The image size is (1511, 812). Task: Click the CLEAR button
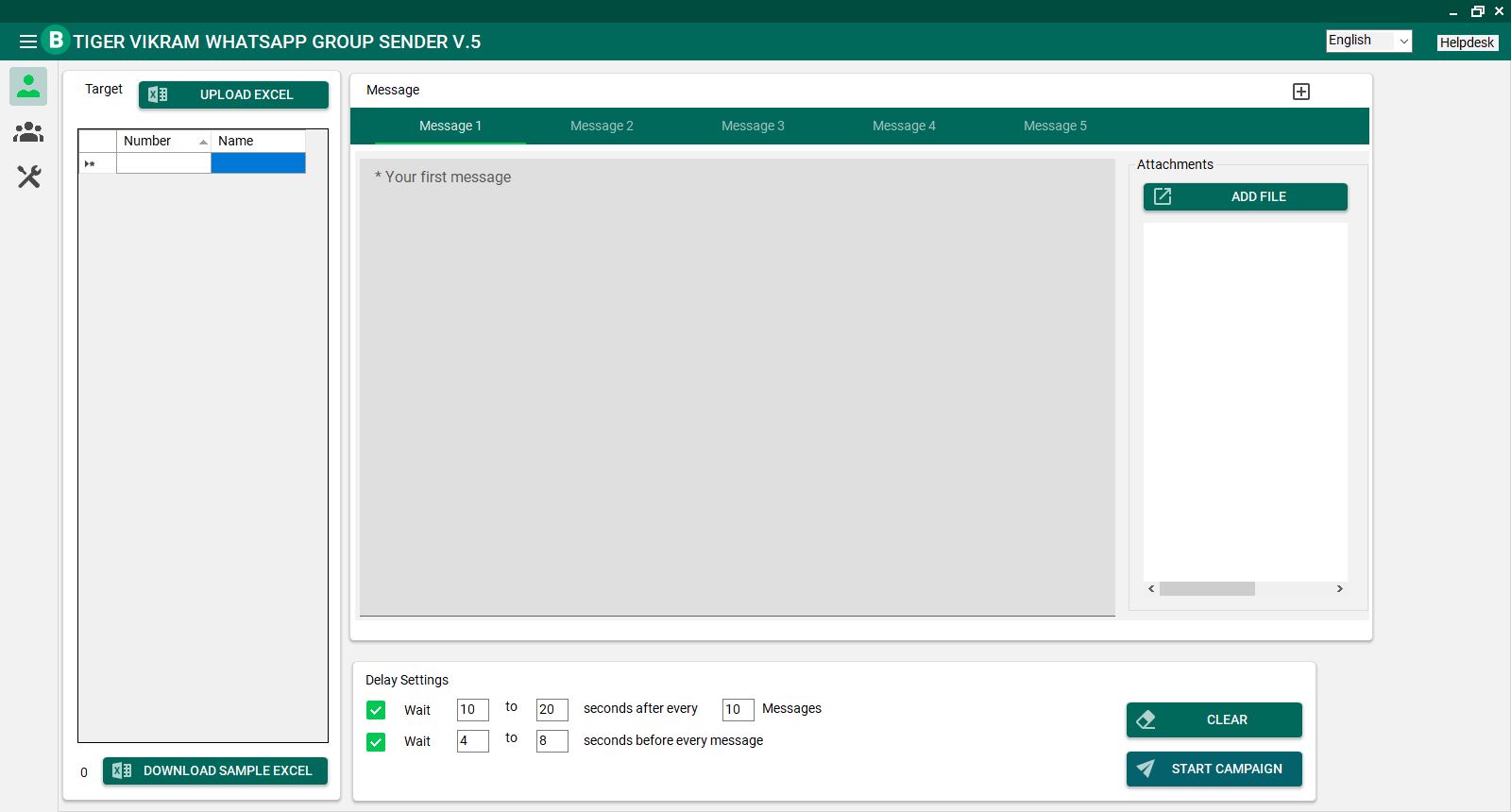pyautogui.click(x=1214, y=719)
